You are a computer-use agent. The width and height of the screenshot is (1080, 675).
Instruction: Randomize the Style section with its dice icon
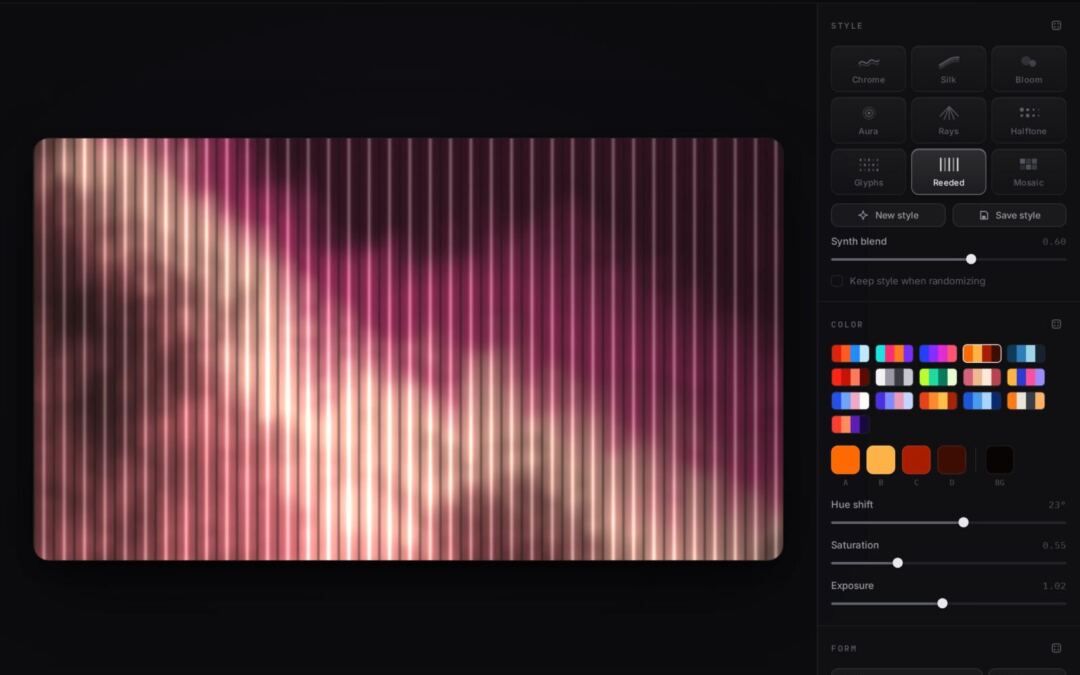click(x=1056, y=25)
